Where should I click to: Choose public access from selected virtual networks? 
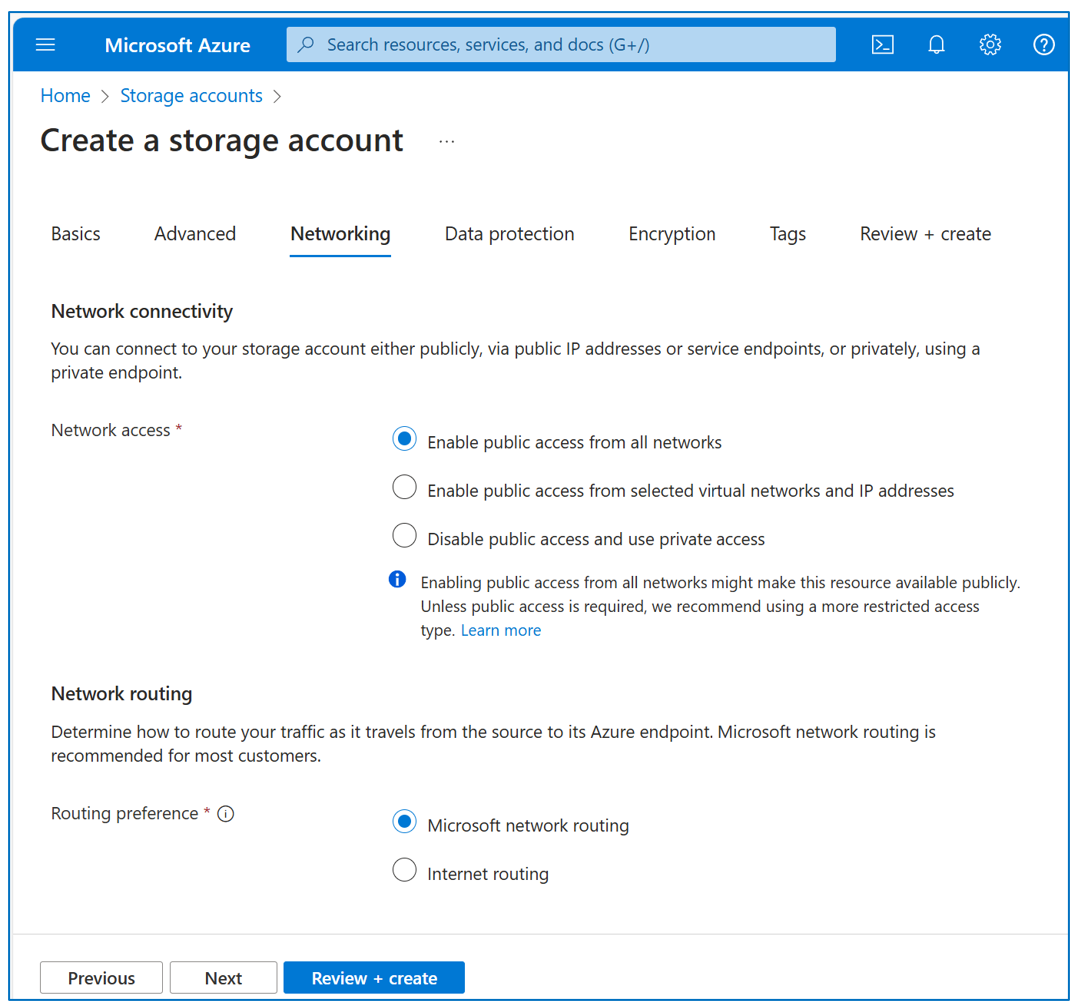coord(404,488)
